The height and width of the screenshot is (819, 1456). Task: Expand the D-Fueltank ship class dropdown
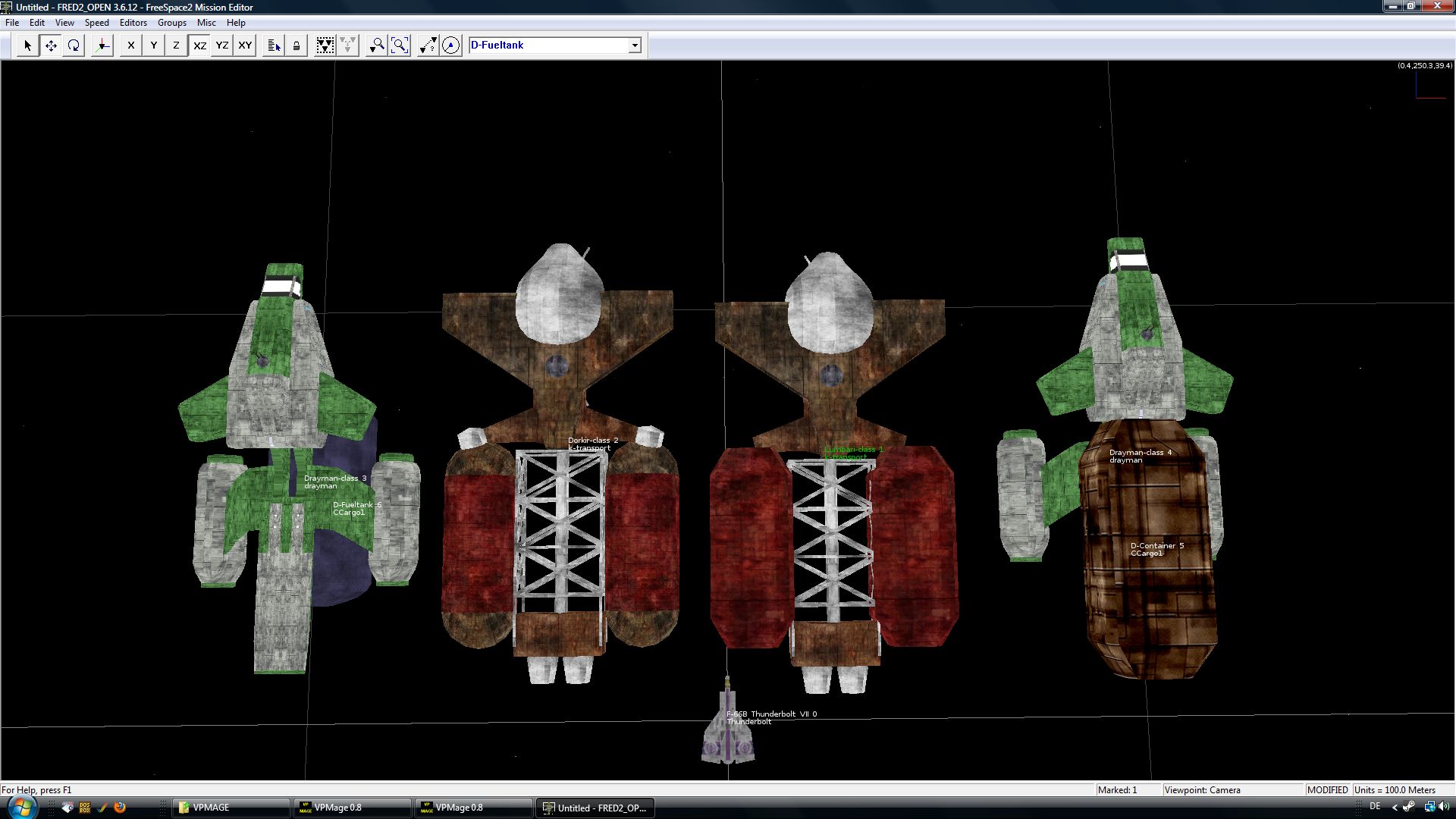click(635, 45)
